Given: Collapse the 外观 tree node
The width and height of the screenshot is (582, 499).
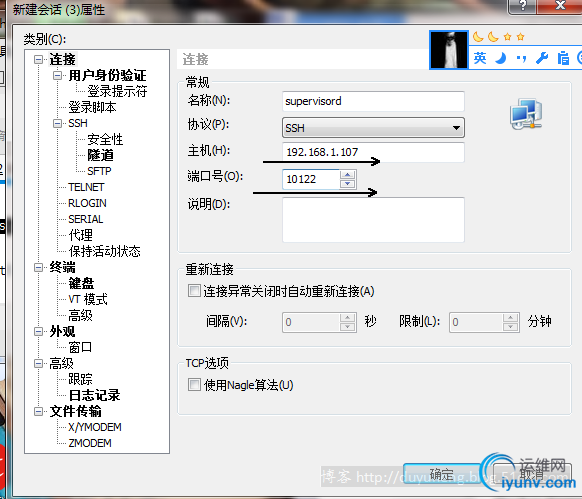Looking at the screenshot, I should 38,331.
